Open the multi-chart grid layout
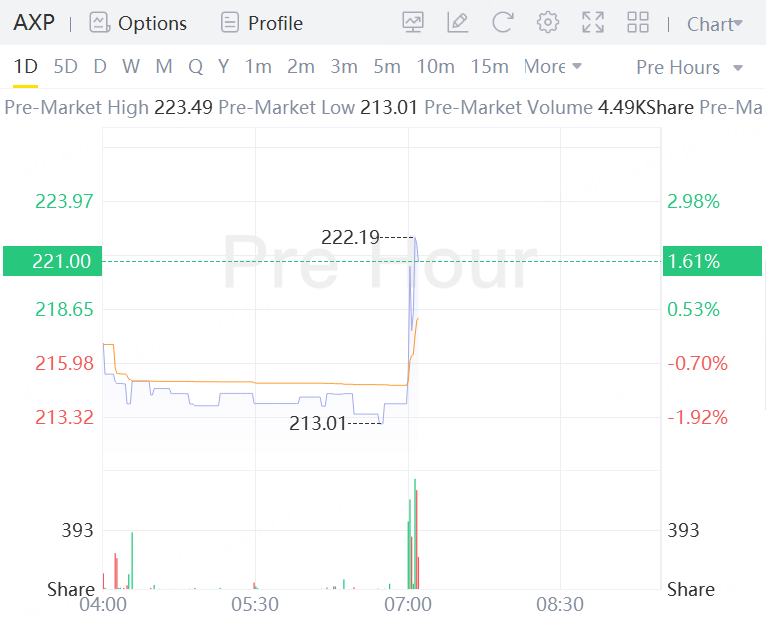Image resolution: width=766 pixels, height=619 pixels. [x=638, y=22]
